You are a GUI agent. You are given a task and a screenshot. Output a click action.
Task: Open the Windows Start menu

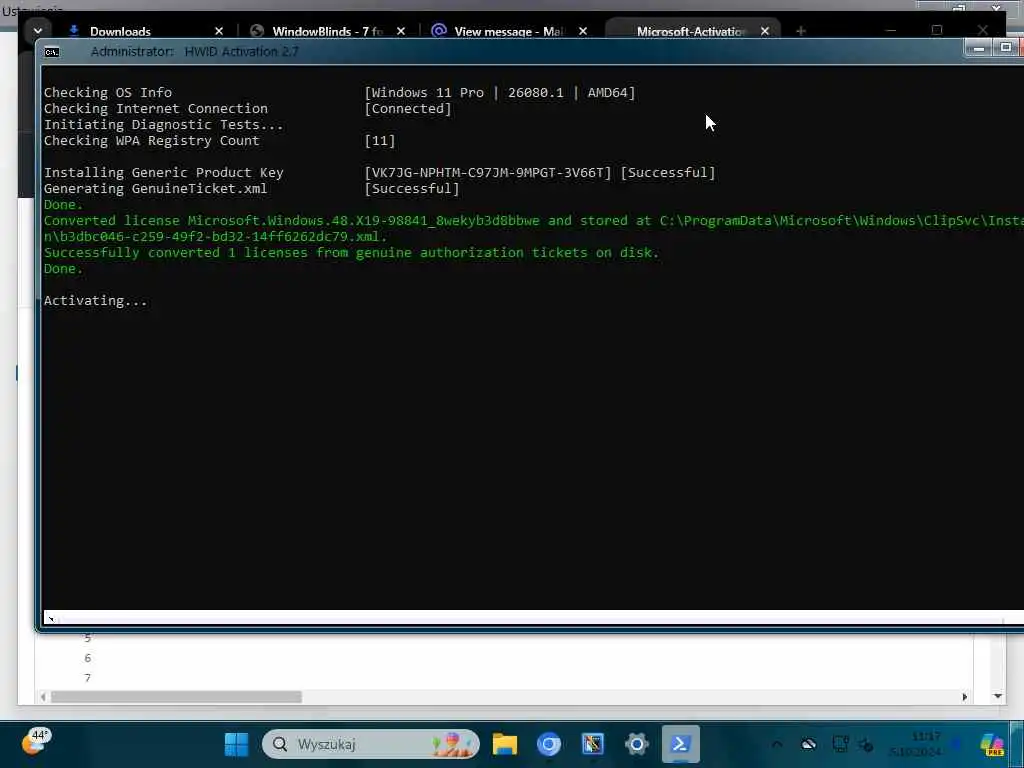click(236, 744)
